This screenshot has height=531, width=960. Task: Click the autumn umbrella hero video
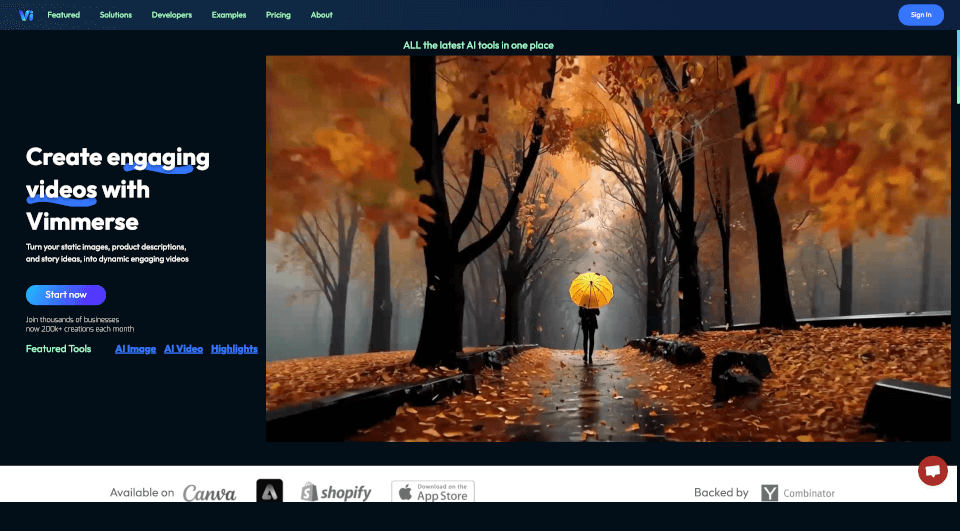pyautogui.click(x=608, y=248)
